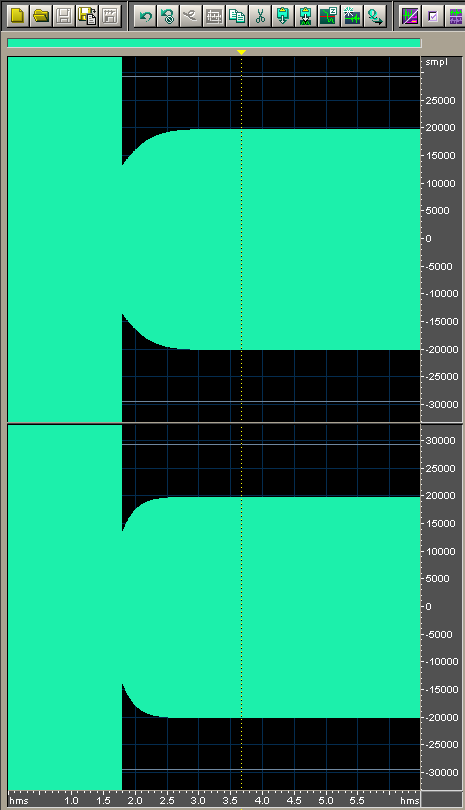Click the greyed-out scissors icon next to repeat
This screenshot has width=465, height=810.
click(191, 16)
